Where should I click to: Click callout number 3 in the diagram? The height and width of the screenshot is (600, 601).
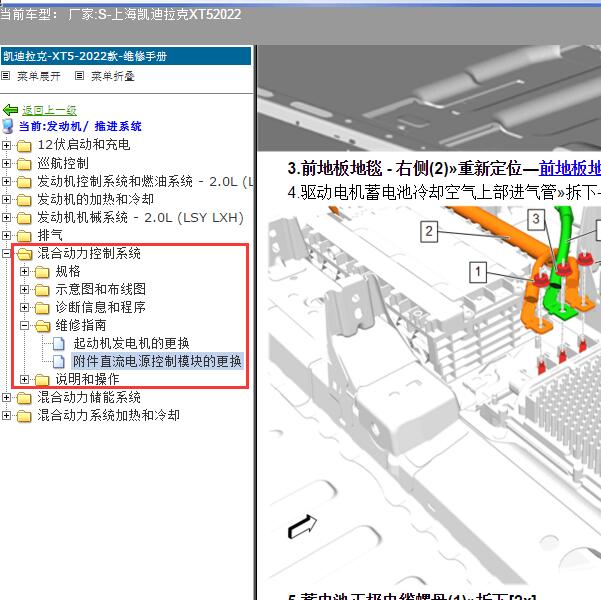click(536, 219)
